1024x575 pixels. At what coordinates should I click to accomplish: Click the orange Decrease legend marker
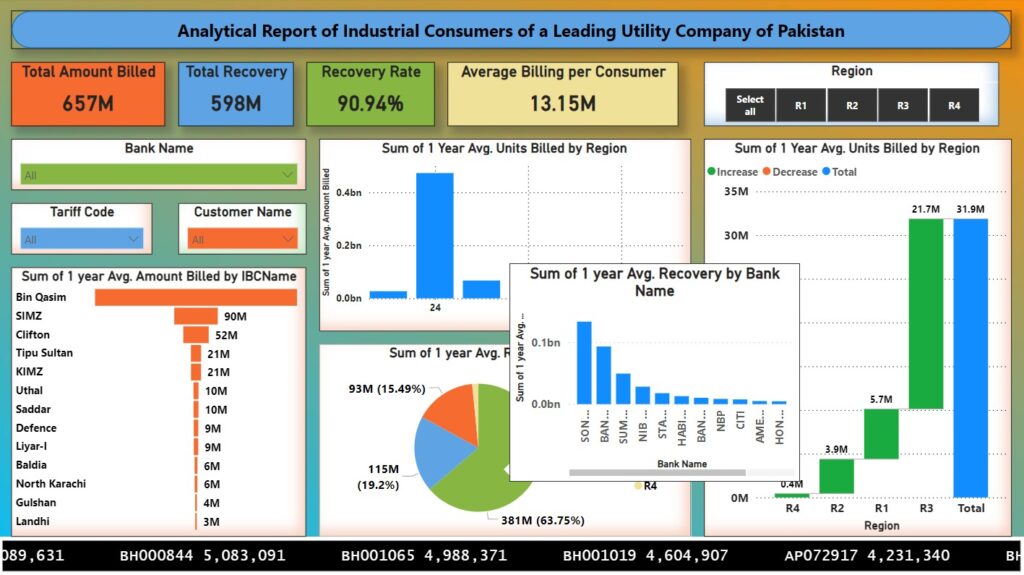coord(768,172)
